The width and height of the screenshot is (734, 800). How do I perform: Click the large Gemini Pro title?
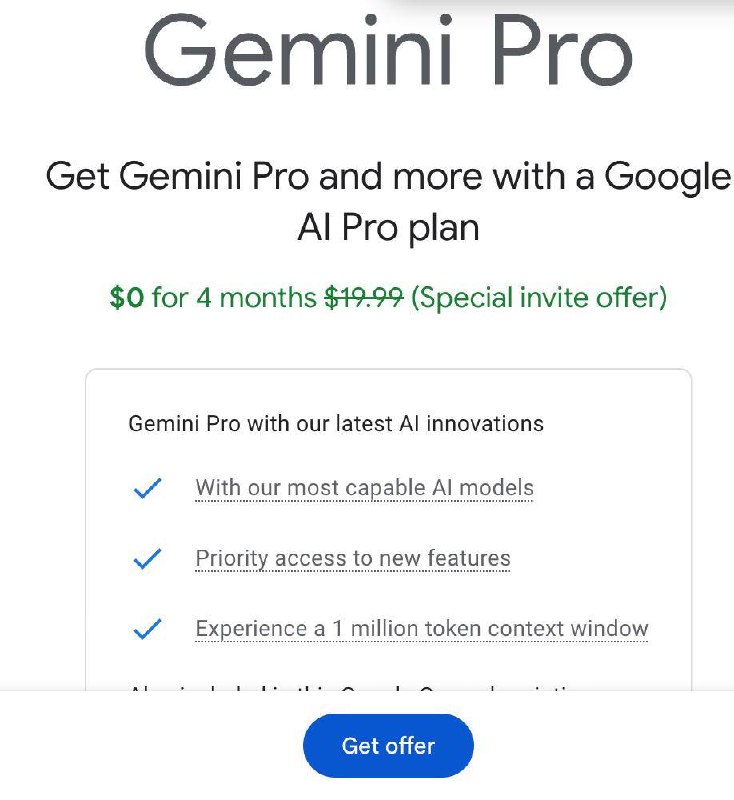click(389, 50)
